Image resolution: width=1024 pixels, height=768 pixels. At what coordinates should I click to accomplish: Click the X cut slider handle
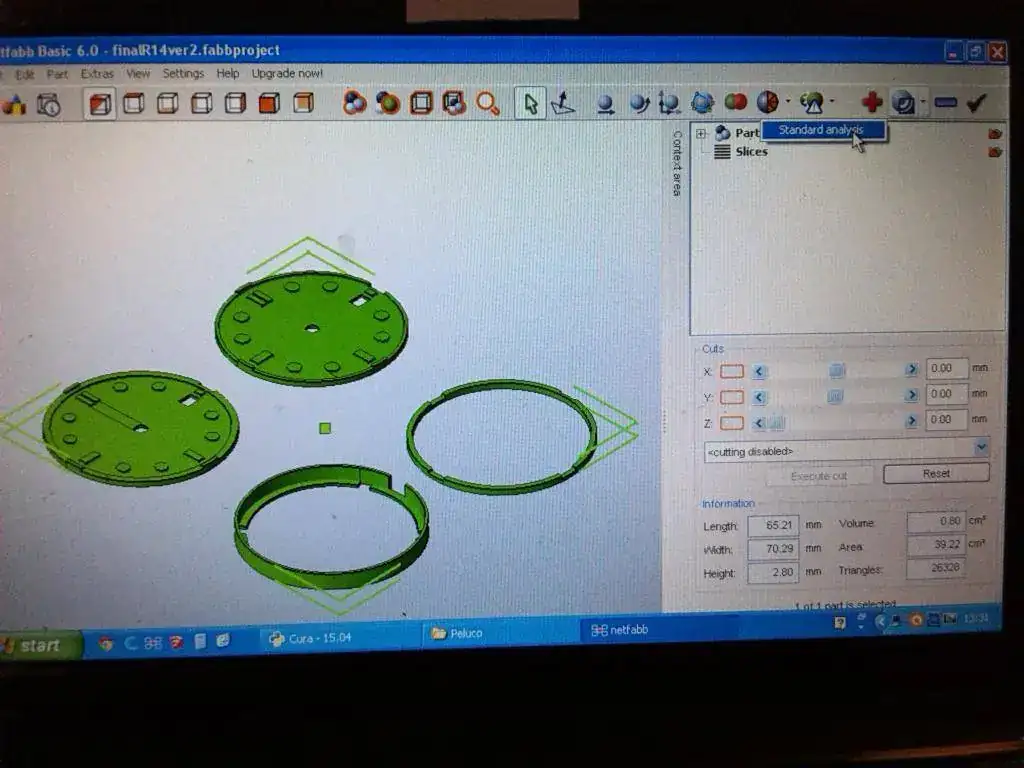coord(837,371)
